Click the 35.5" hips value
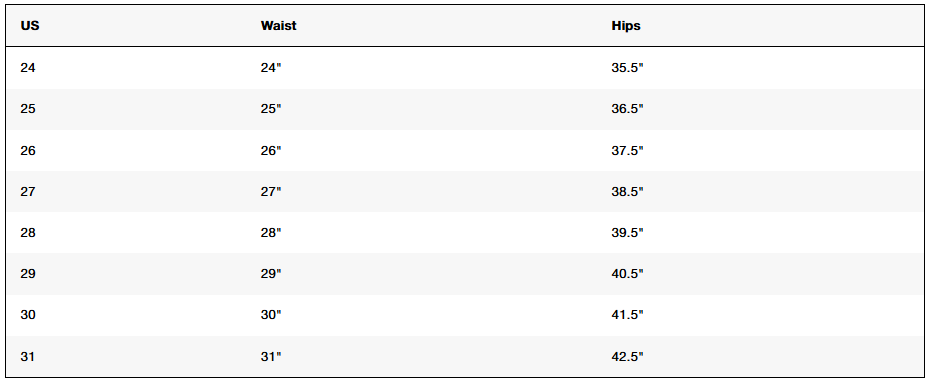This screenshot has height=384, width=931. [628, 68]
